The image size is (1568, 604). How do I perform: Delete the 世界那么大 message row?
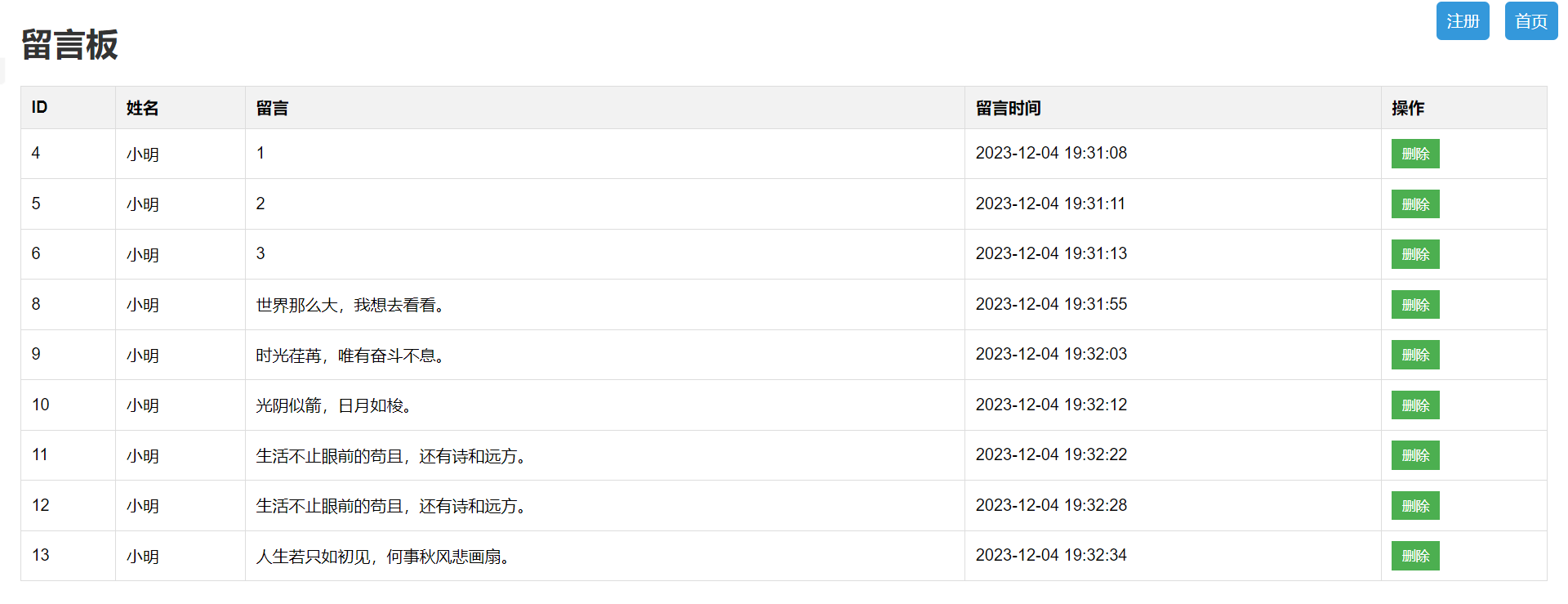[x=1415, y=305]
